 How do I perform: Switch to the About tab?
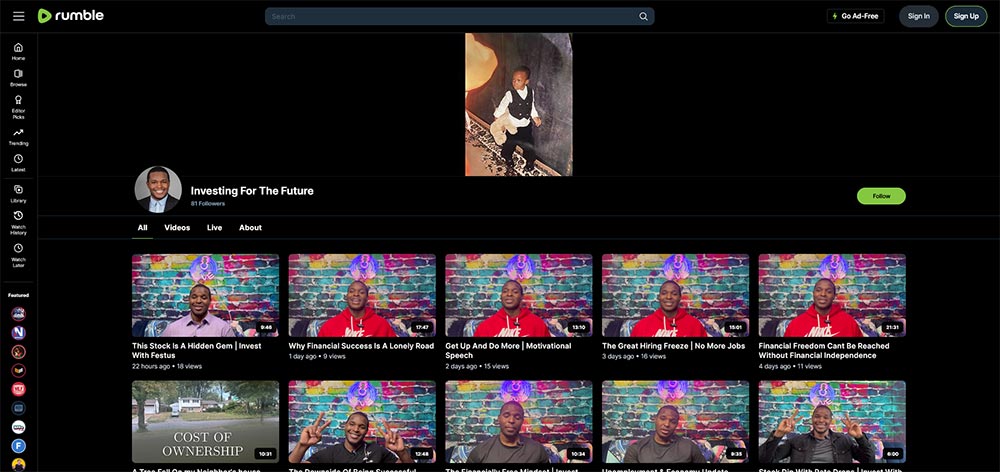pos(250,228)
